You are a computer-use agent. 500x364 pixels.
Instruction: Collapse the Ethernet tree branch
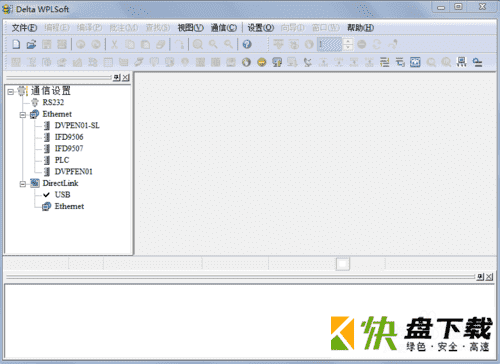23,115
